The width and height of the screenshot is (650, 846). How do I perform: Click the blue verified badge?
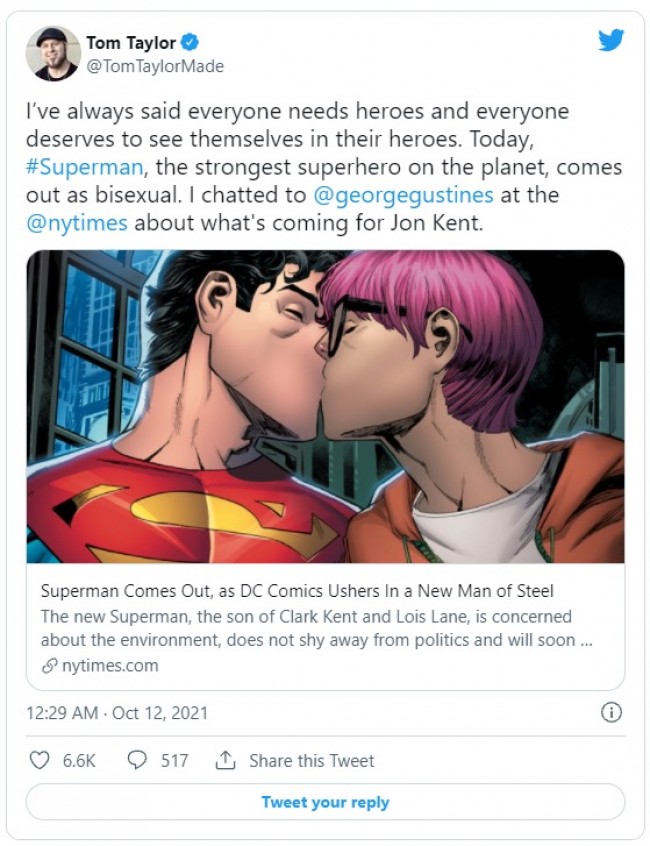pos(189,42)
